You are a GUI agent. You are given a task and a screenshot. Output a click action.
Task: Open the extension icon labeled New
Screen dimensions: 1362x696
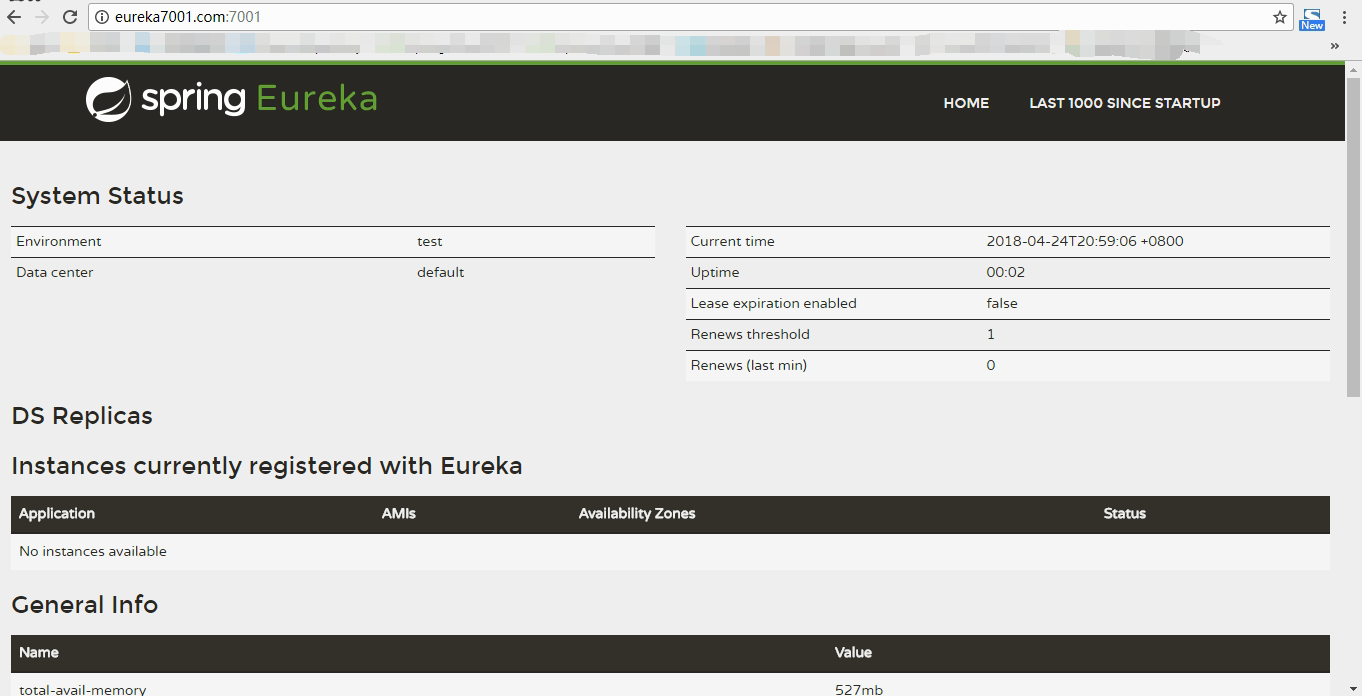click(x=1311, y=19)
